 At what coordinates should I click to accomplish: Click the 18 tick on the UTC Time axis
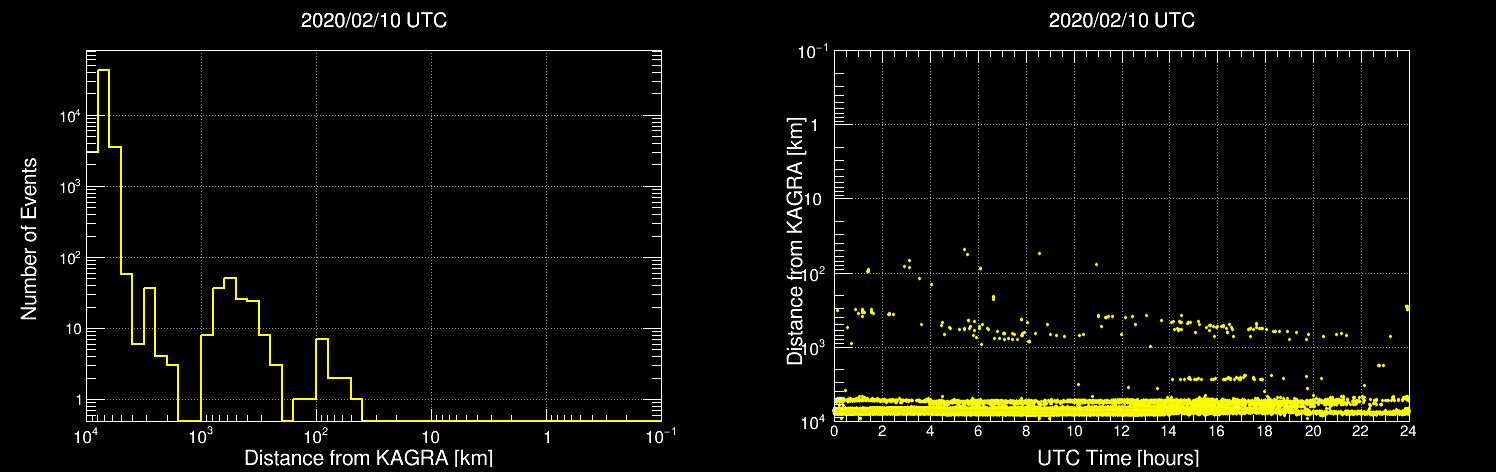1265,431
